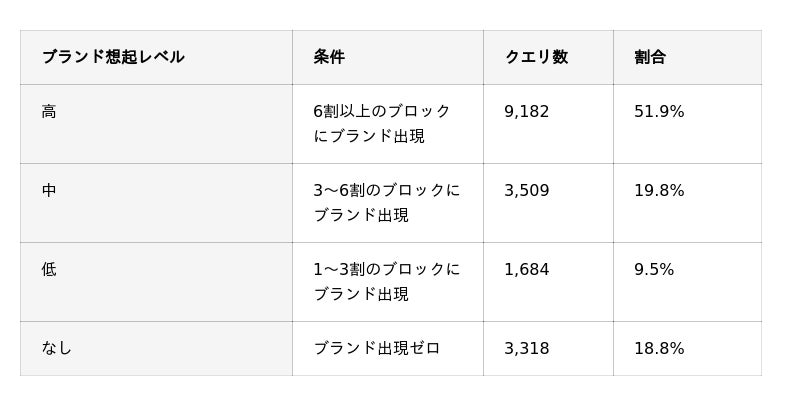800x406 pixels.
Task: Click the ブランド想起レベル column header
Action: [x=113, y=57]
